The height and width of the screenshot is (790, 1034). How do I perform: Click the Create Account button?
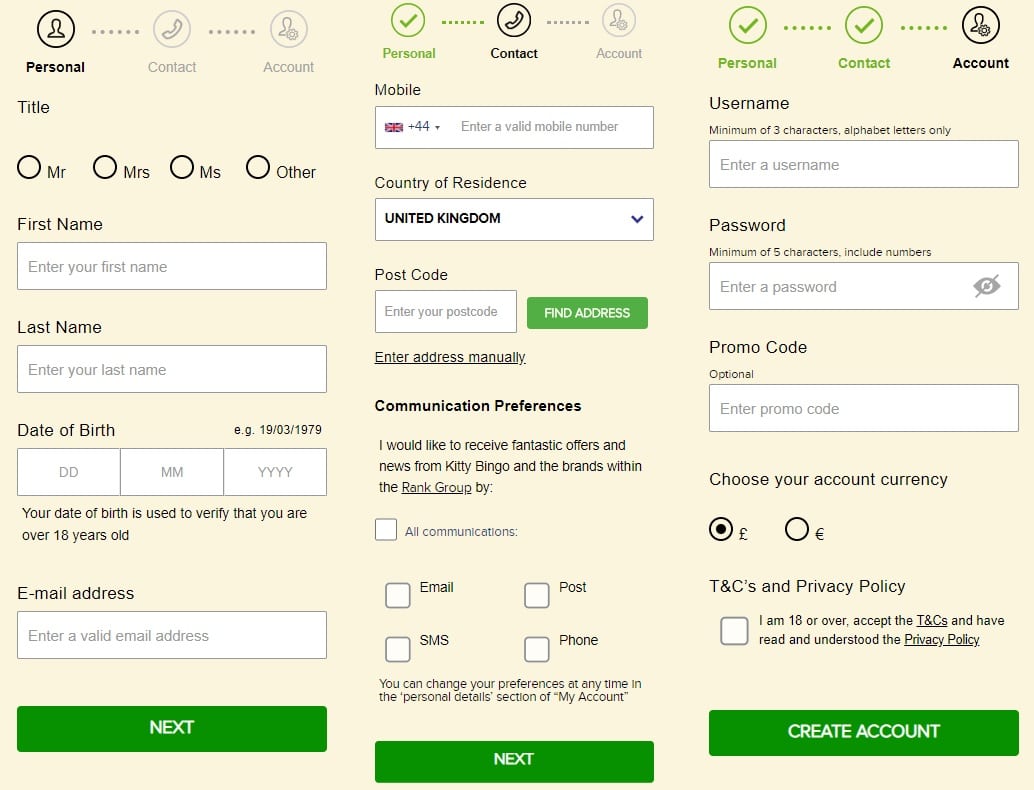coord(863,732)
